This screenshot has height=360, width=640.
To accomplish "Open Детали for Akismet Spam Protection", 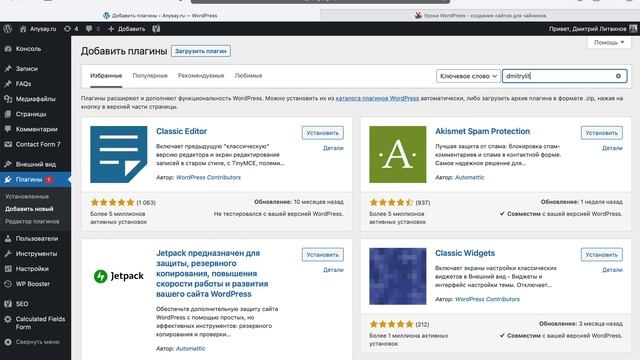I will [x=612, y=148].
